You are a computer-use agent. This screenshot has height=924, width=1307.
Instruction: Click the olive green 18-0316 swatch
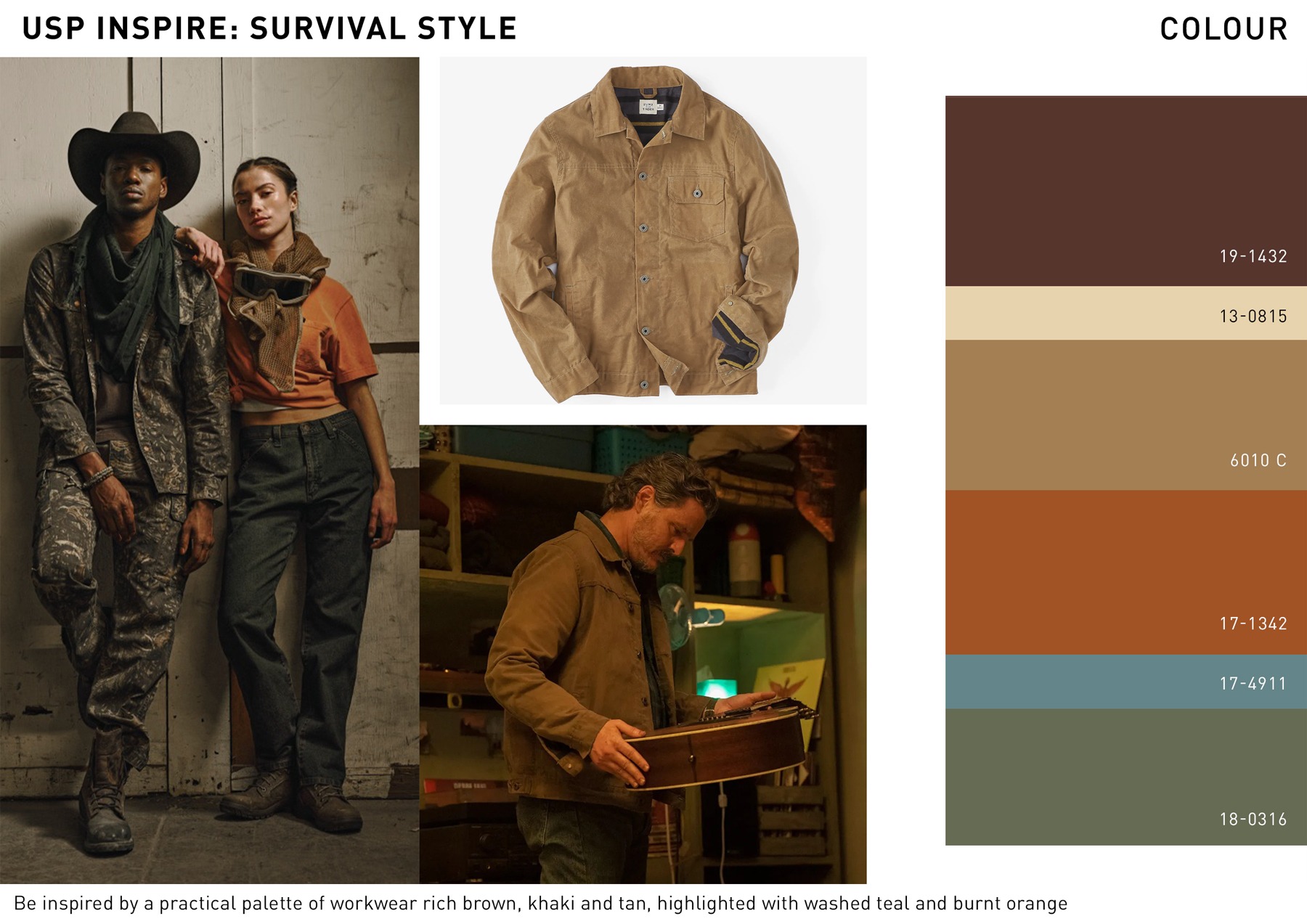coord(1125,777)
